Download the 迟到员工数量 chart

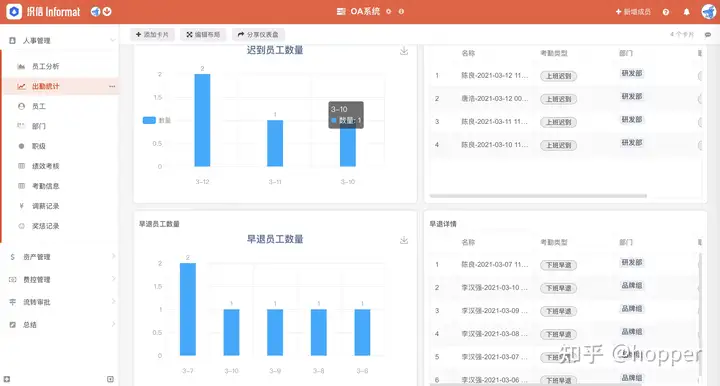click(404, 51)
